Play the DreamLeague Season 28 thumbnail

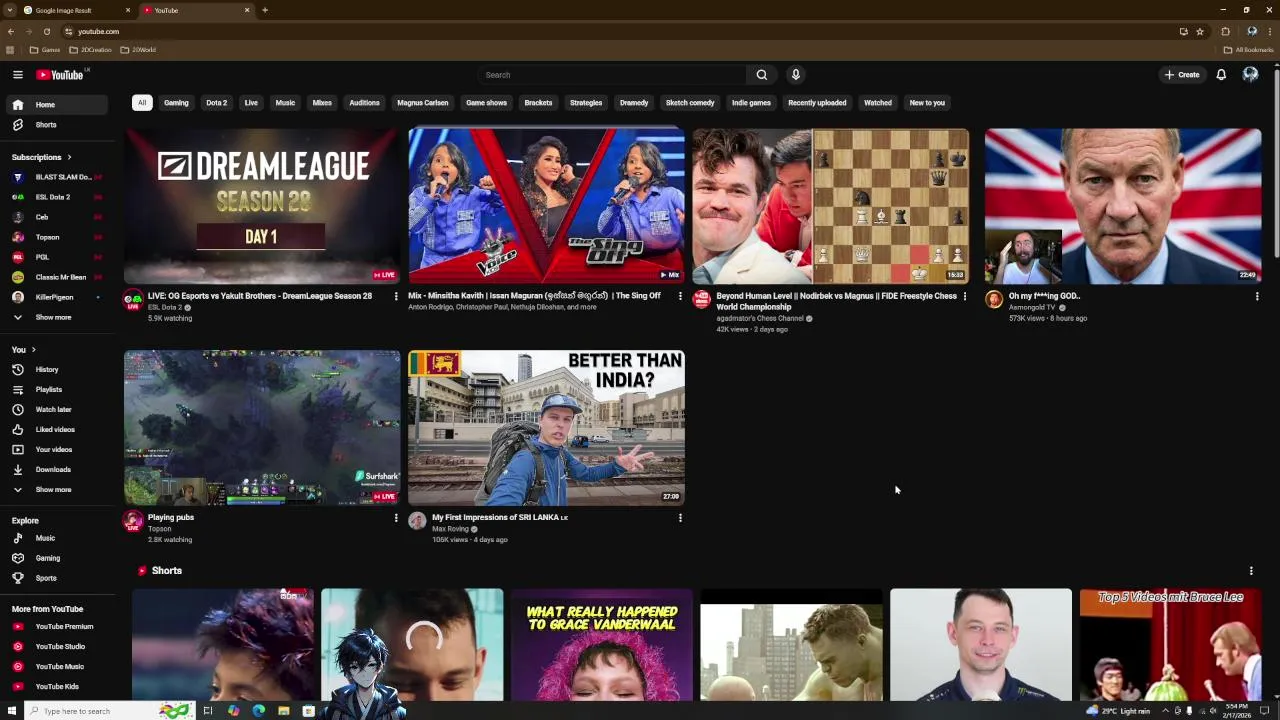click(262, 206)
